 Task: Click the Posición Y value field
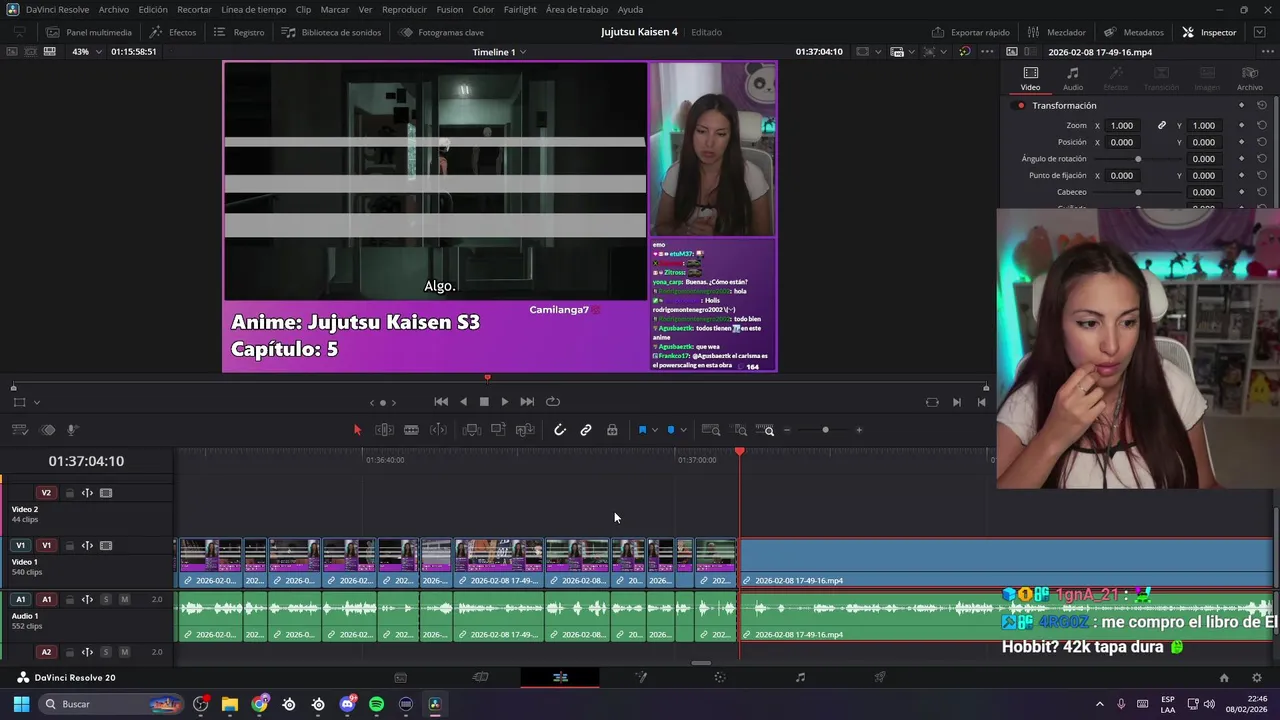tap(1203, 142)
